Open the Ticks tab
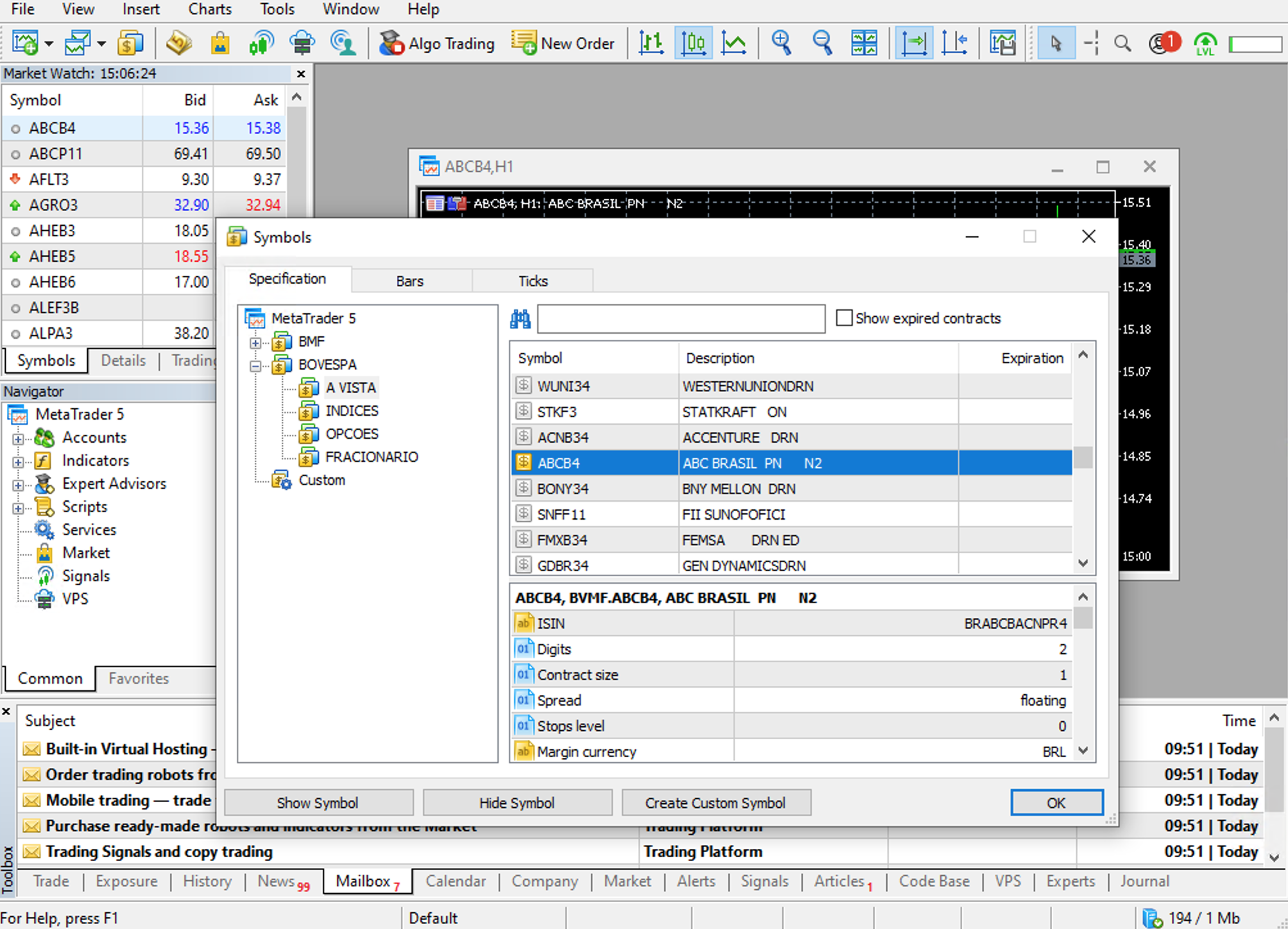 click(x=533, y=281)
